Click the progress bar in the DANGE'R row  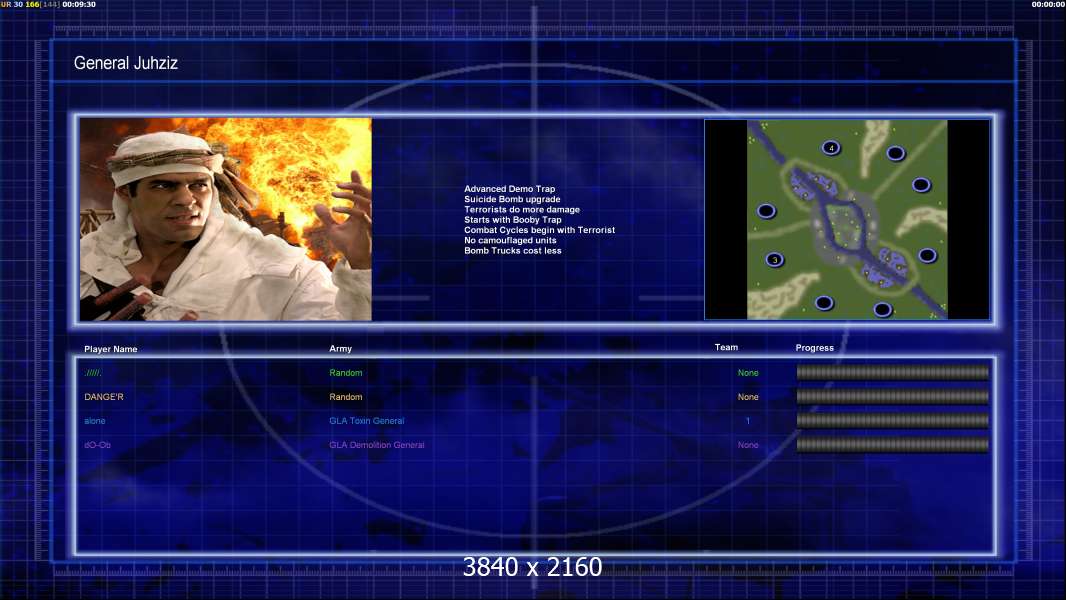click(893, 397)
